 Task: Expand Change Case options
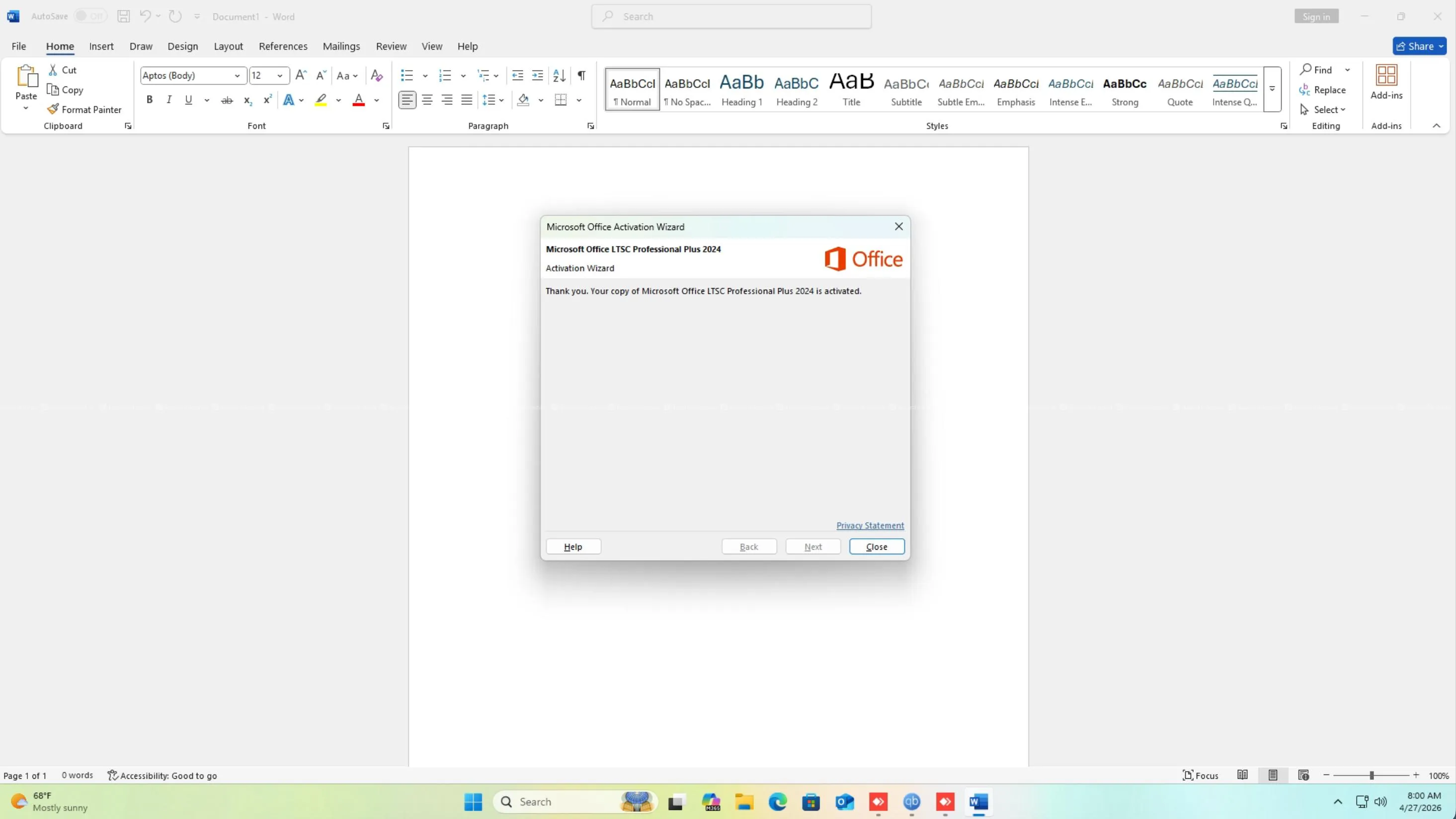(347, 76)
